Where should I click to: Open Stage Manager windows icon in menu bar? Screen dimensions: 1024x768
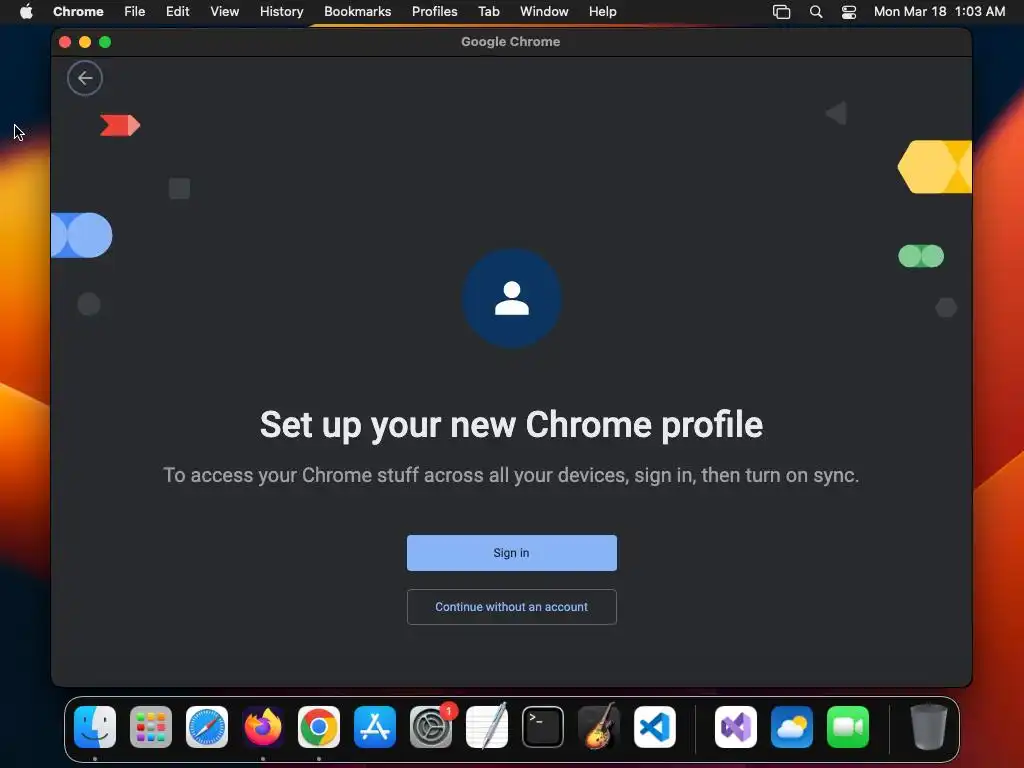[782, 12]
